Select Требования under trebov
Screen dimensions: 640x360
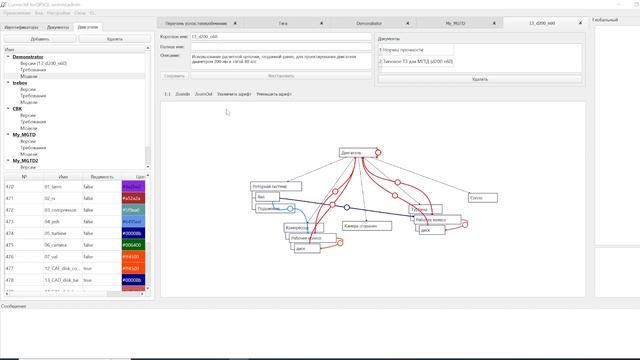point(33,96)
